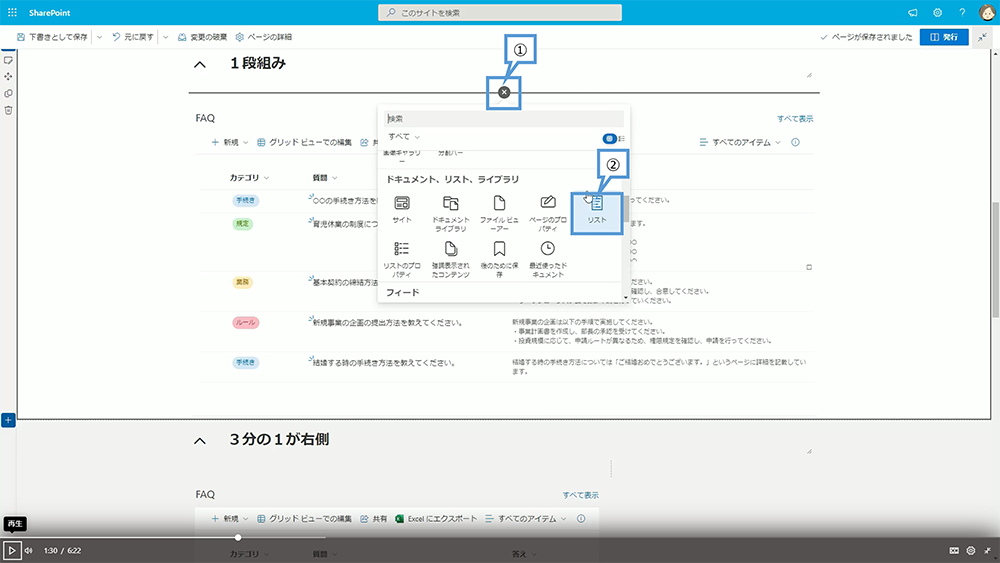Click the blue plus add section button
Screen dimensions: 1000x563
8,420
